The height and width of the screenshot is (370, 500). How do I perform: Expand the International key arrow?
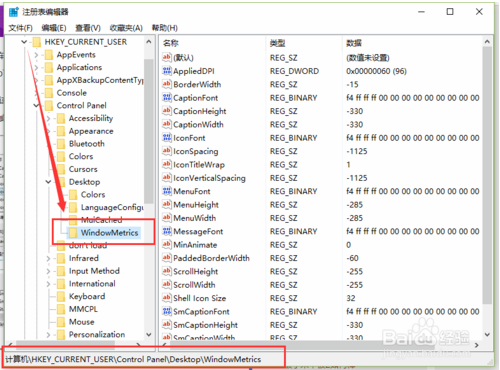pyautogui.click(x=48, y=284)
